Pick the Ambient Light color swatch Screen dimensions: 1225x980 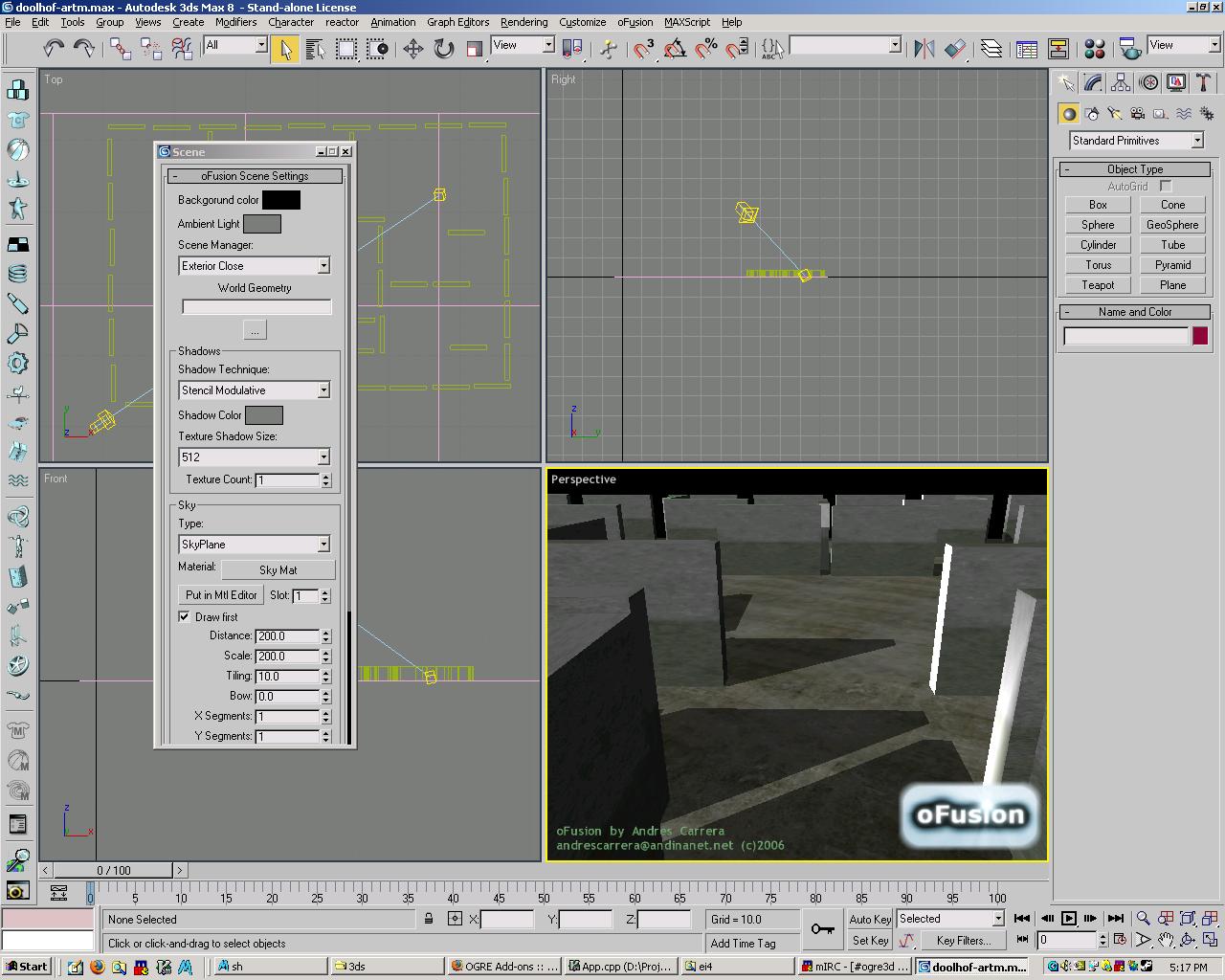point(261,224)
